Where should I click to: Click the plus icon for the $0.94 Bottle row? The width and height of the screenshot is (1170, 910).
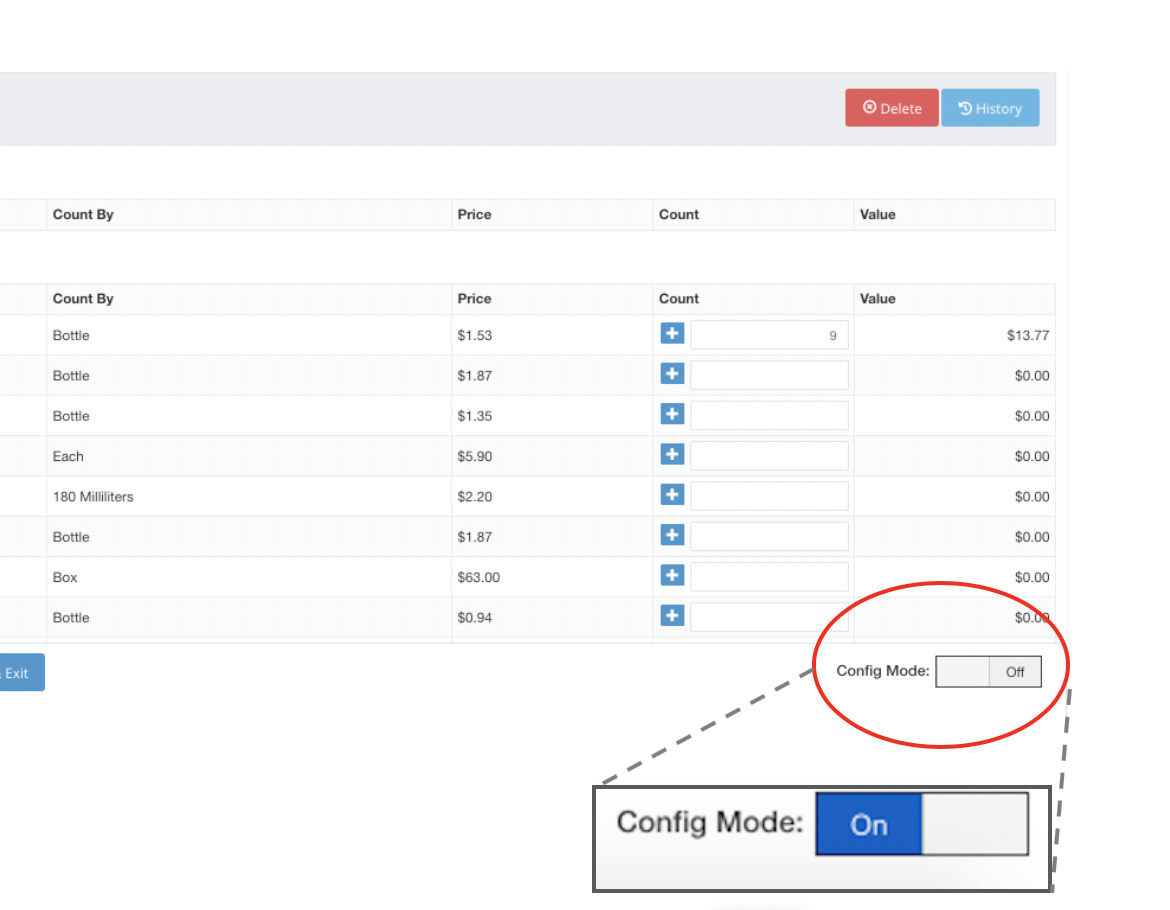672,616
